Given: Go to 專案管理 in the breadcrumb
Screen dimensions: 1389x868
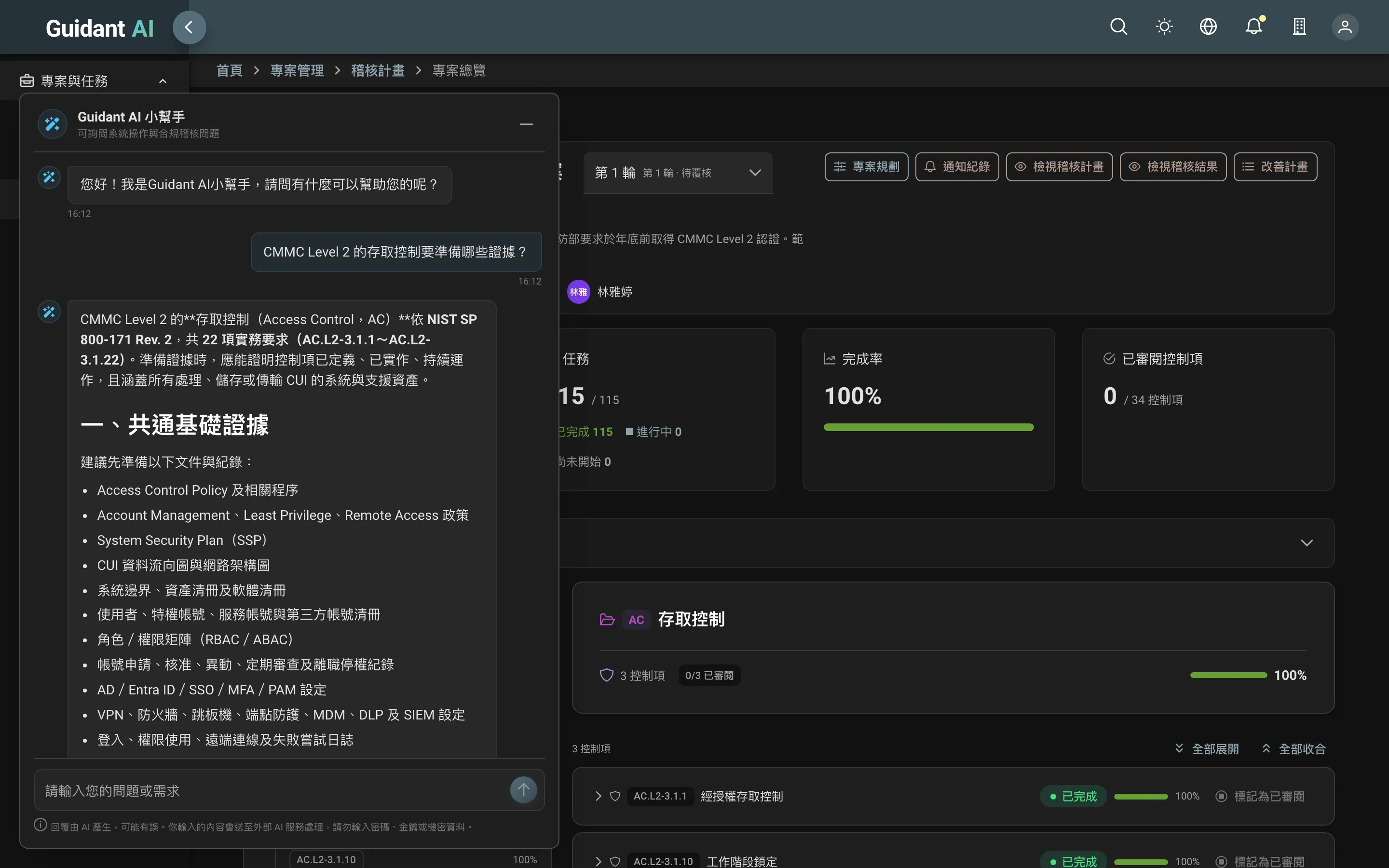Looking at the screenshot, I should (x=297, y=70).
